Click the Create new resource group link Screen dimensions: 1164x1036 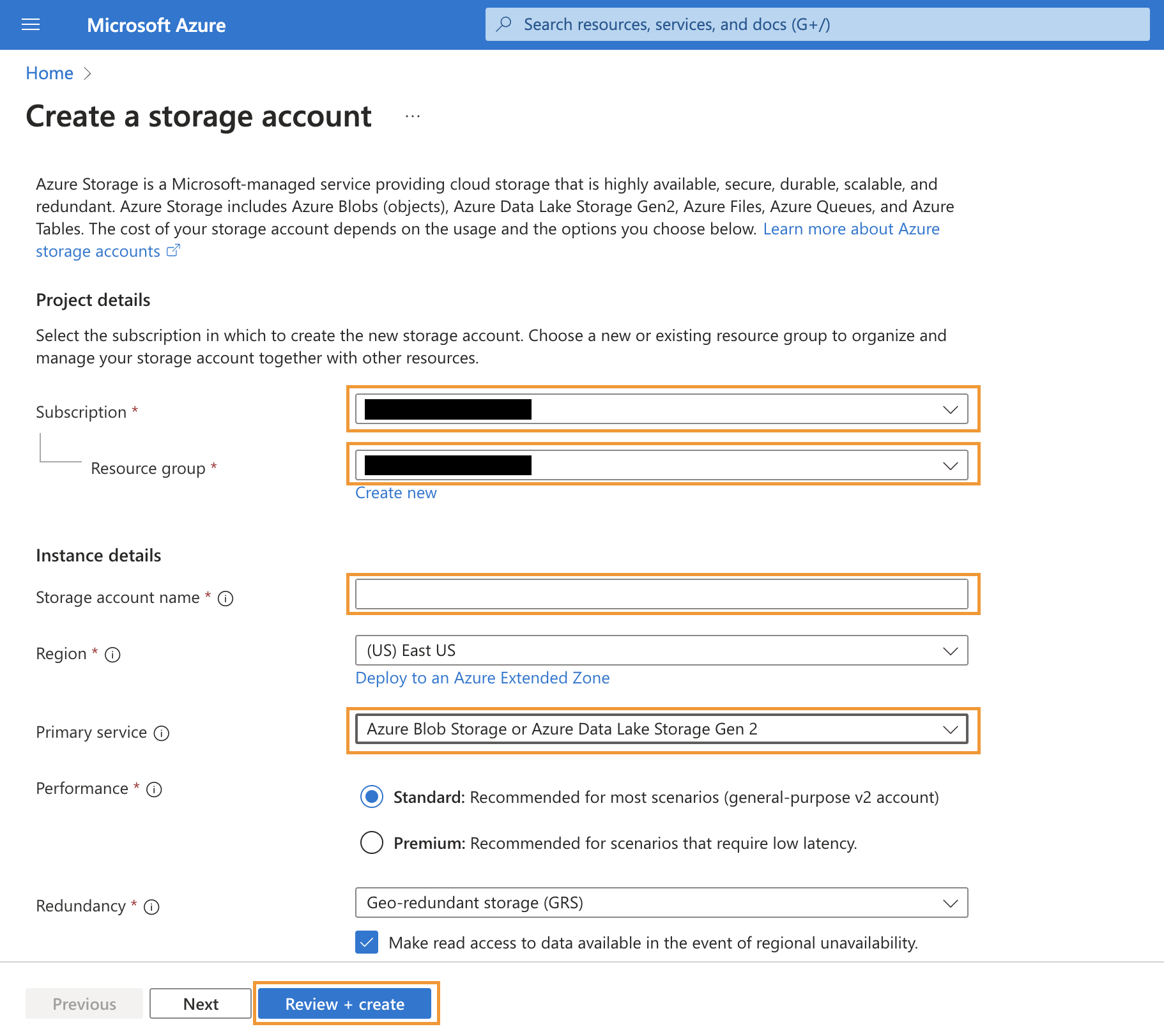396,493
